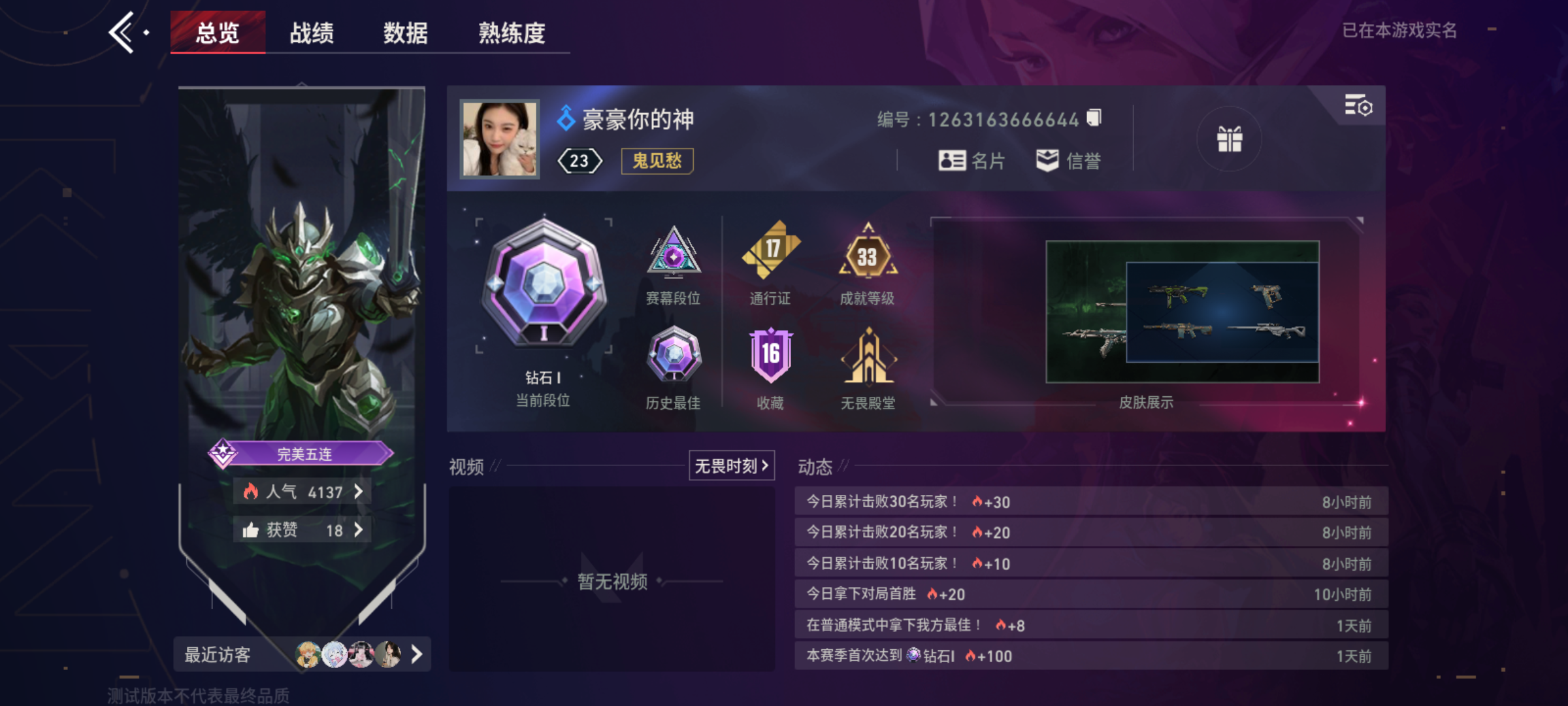Switch to the 战绩 tab
Viewport: 1568px width, 706px height.
(312, 33)
